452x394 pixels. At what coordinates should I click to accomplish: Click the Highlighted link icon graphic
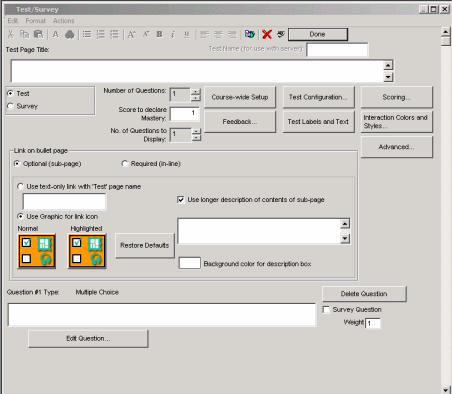[87, 251]
